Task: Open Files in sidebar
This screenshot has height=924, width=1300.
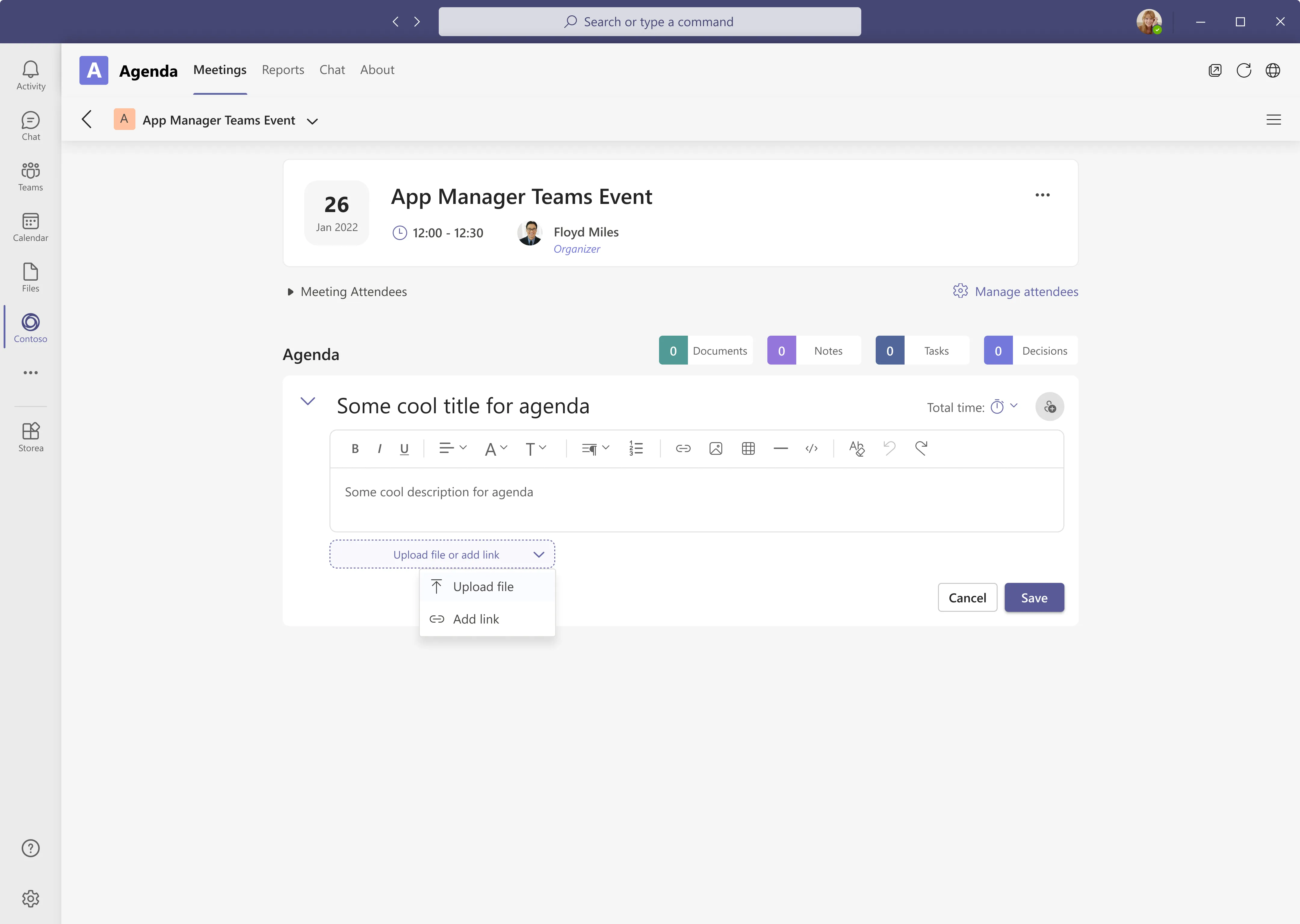Action: [x=31, y=278]
